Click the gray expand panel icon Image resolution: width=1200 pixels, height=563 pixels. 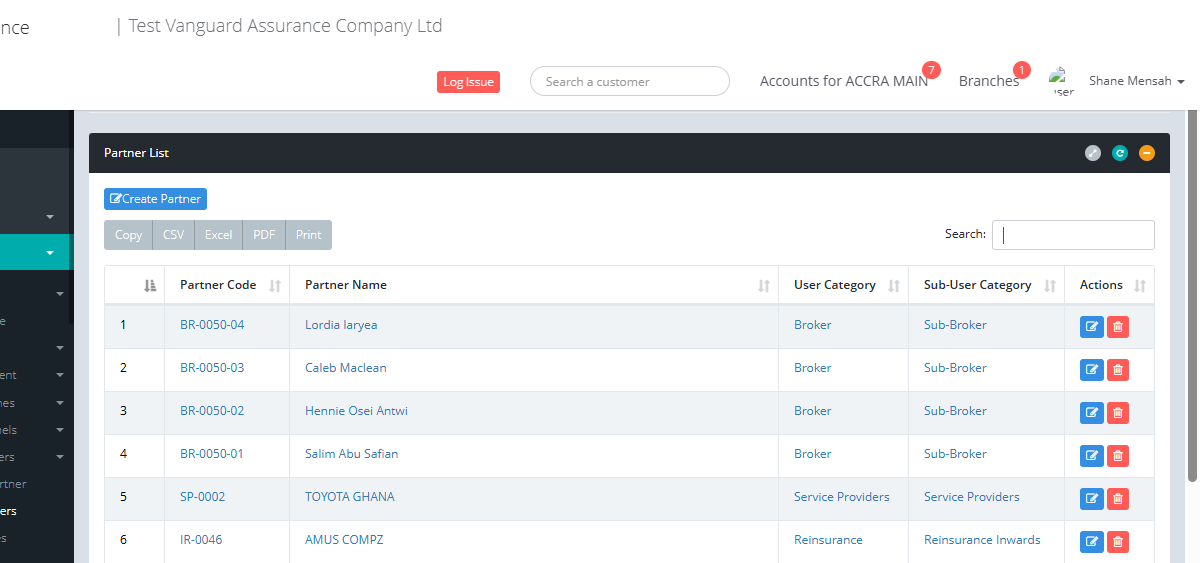1093,153
